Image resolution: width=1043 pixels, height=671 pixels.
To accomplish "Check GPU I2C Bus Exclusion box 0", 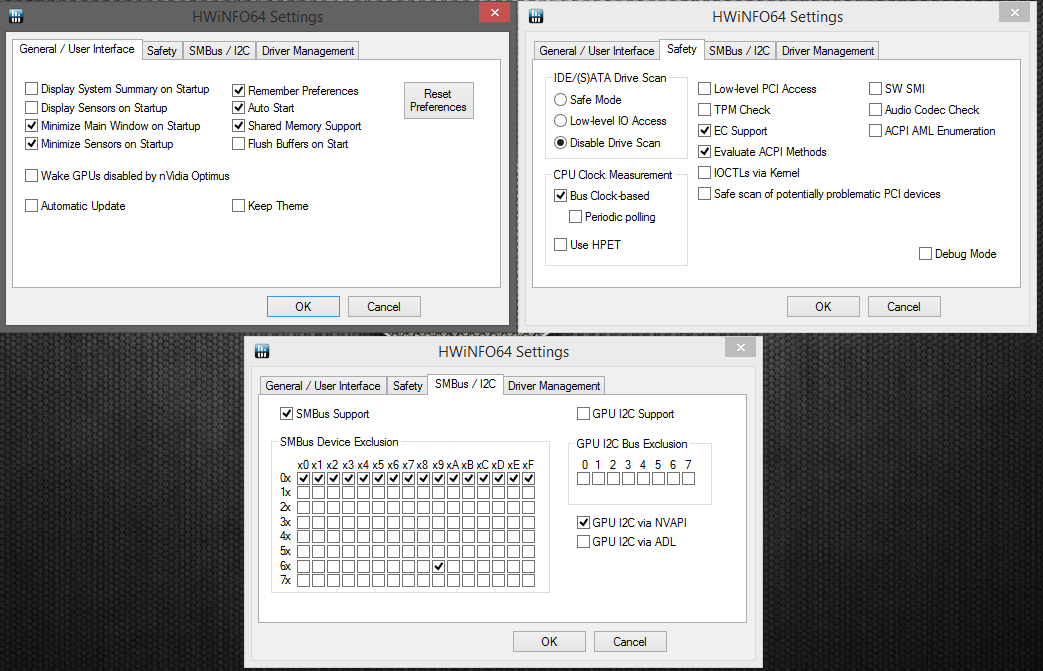I will point(583,478).
